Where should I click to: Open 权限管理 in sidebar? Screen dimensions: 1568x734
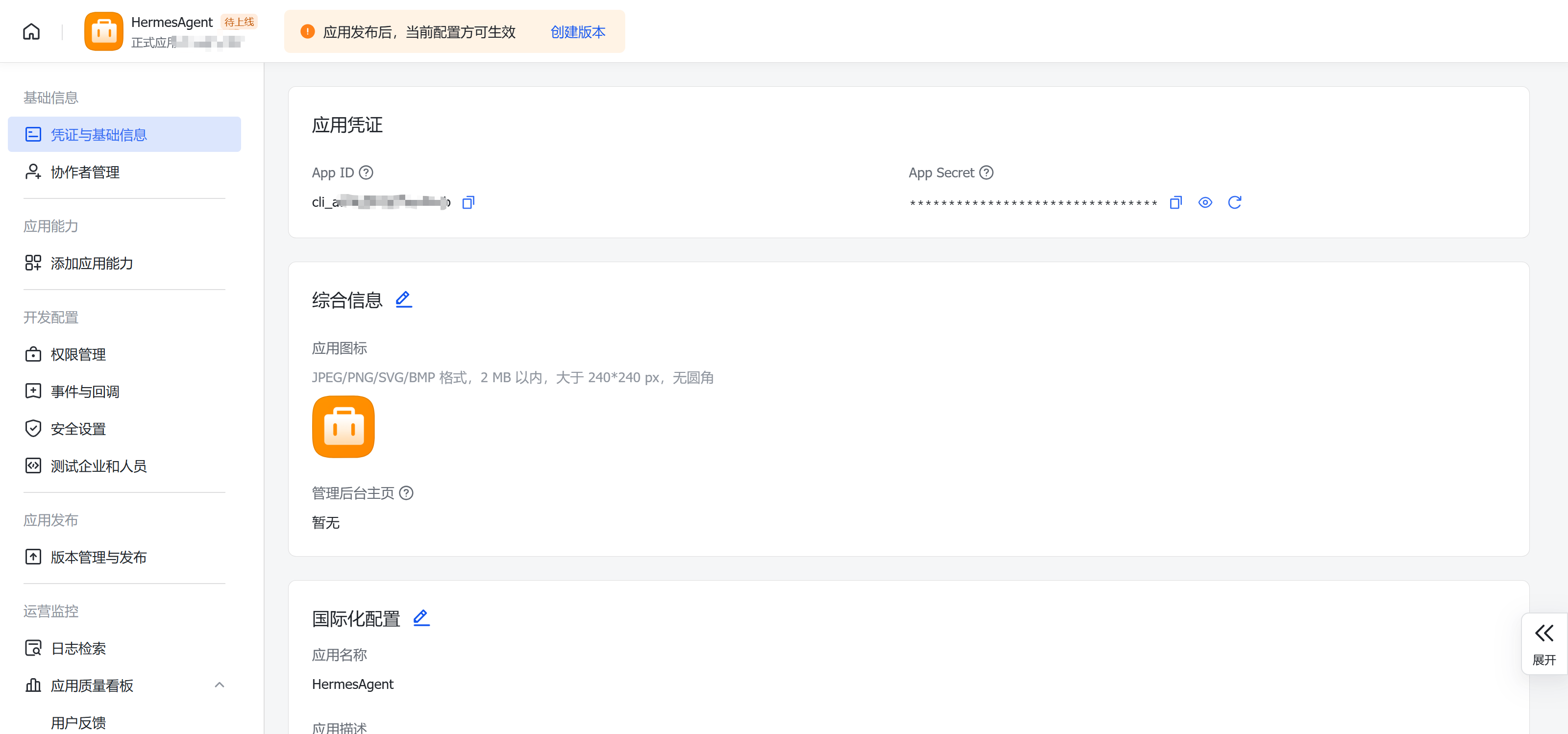(x=124, y=354)
